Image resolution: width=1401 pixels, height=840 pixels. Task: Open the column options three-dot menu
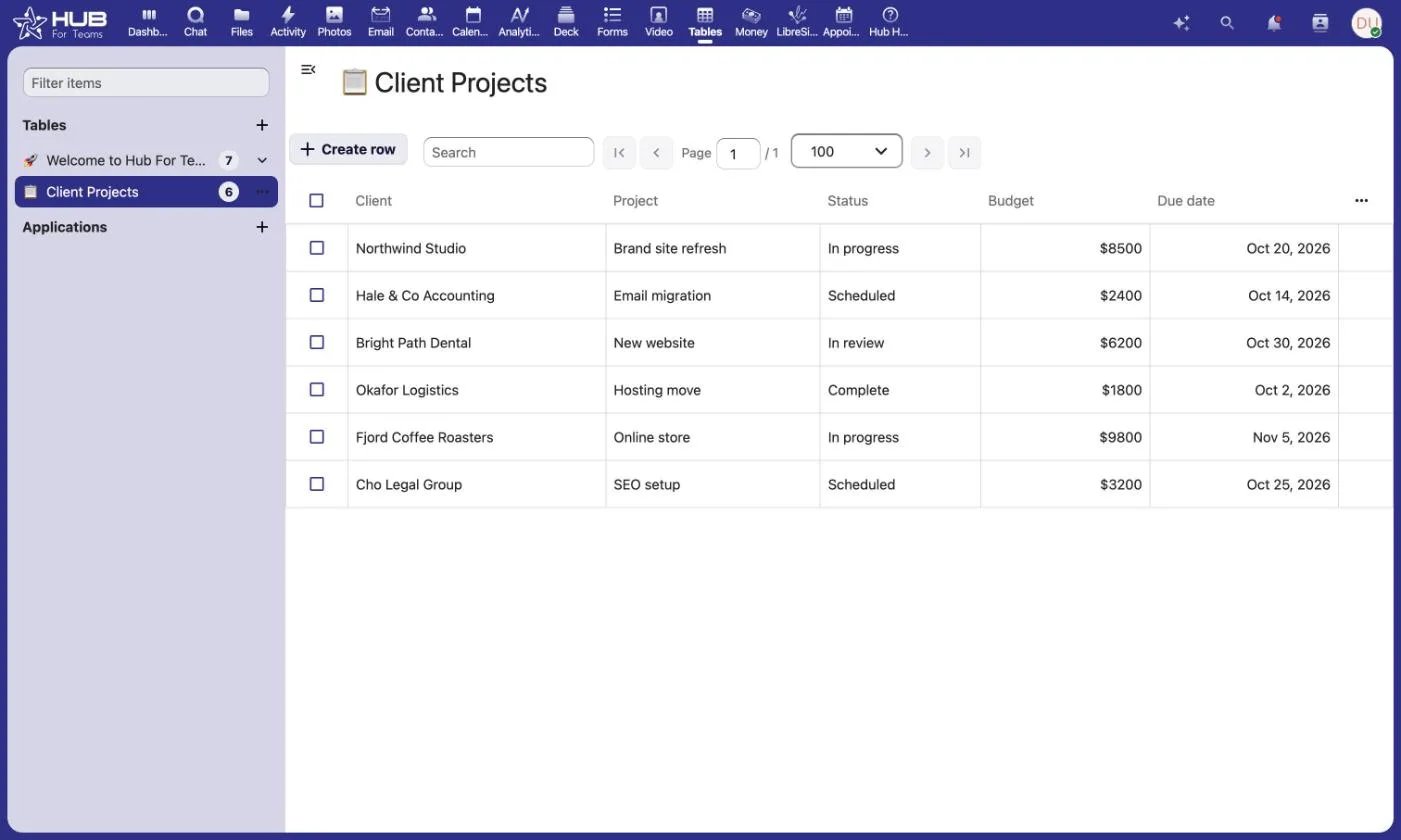(x=1361, y=200)
